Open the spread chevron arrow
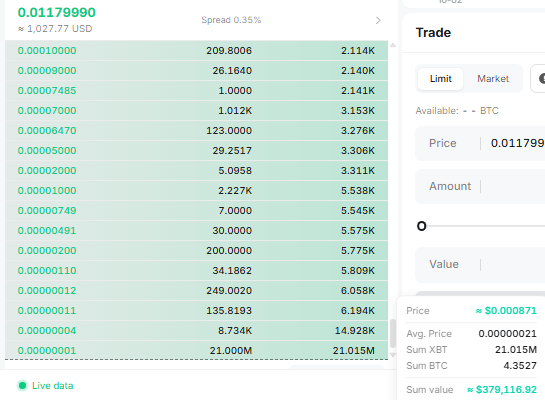Image resolution: width=545 pixels, height=400 pixels. click(x=378, y=21)
